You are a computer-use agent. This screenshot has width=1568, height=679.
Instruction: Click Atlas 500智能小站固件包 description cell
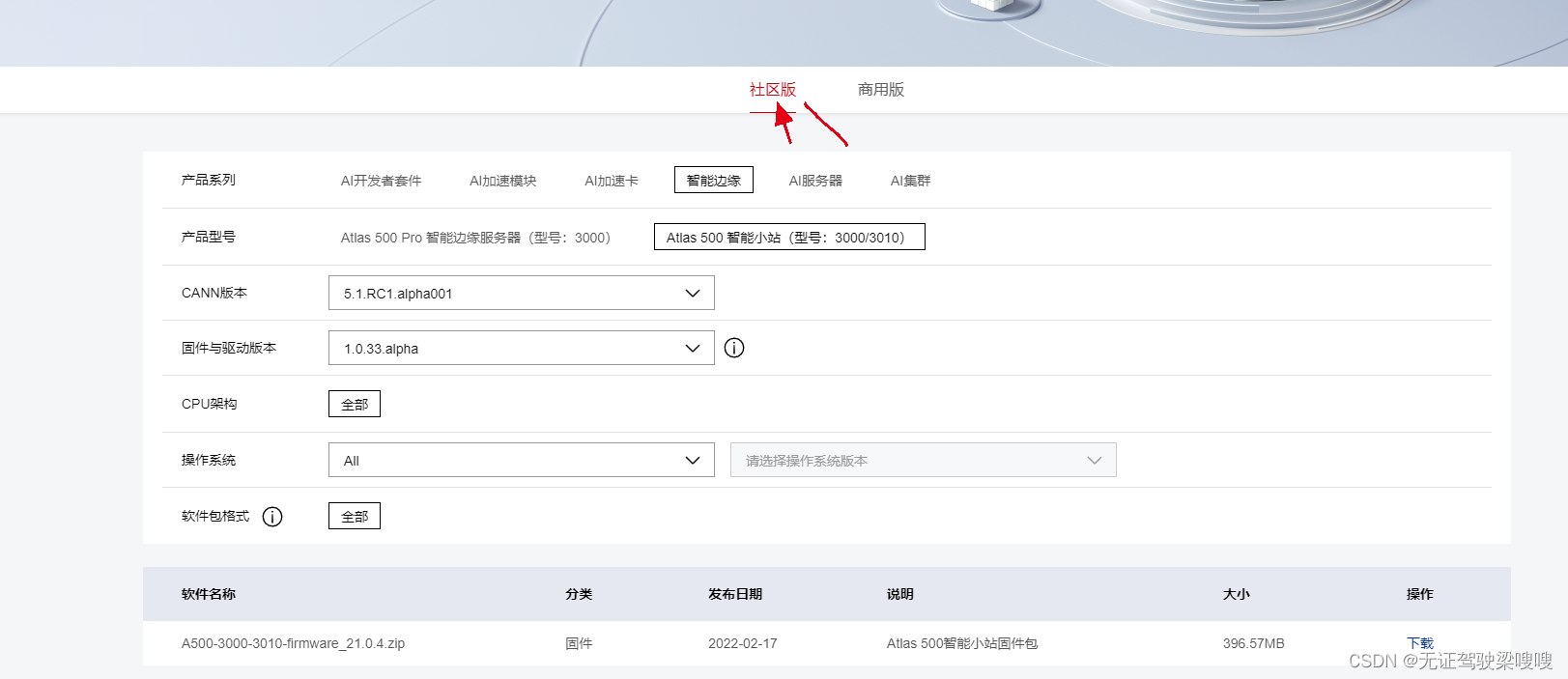962,643
